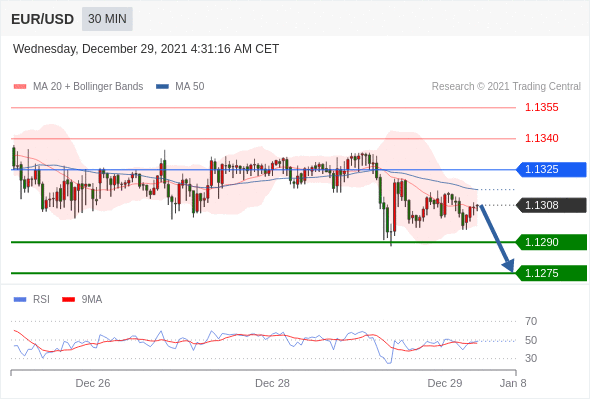The height and width of the screenshot is (400, 590).
Task: Click the 9MA red legend swatch
Action: 68,300
